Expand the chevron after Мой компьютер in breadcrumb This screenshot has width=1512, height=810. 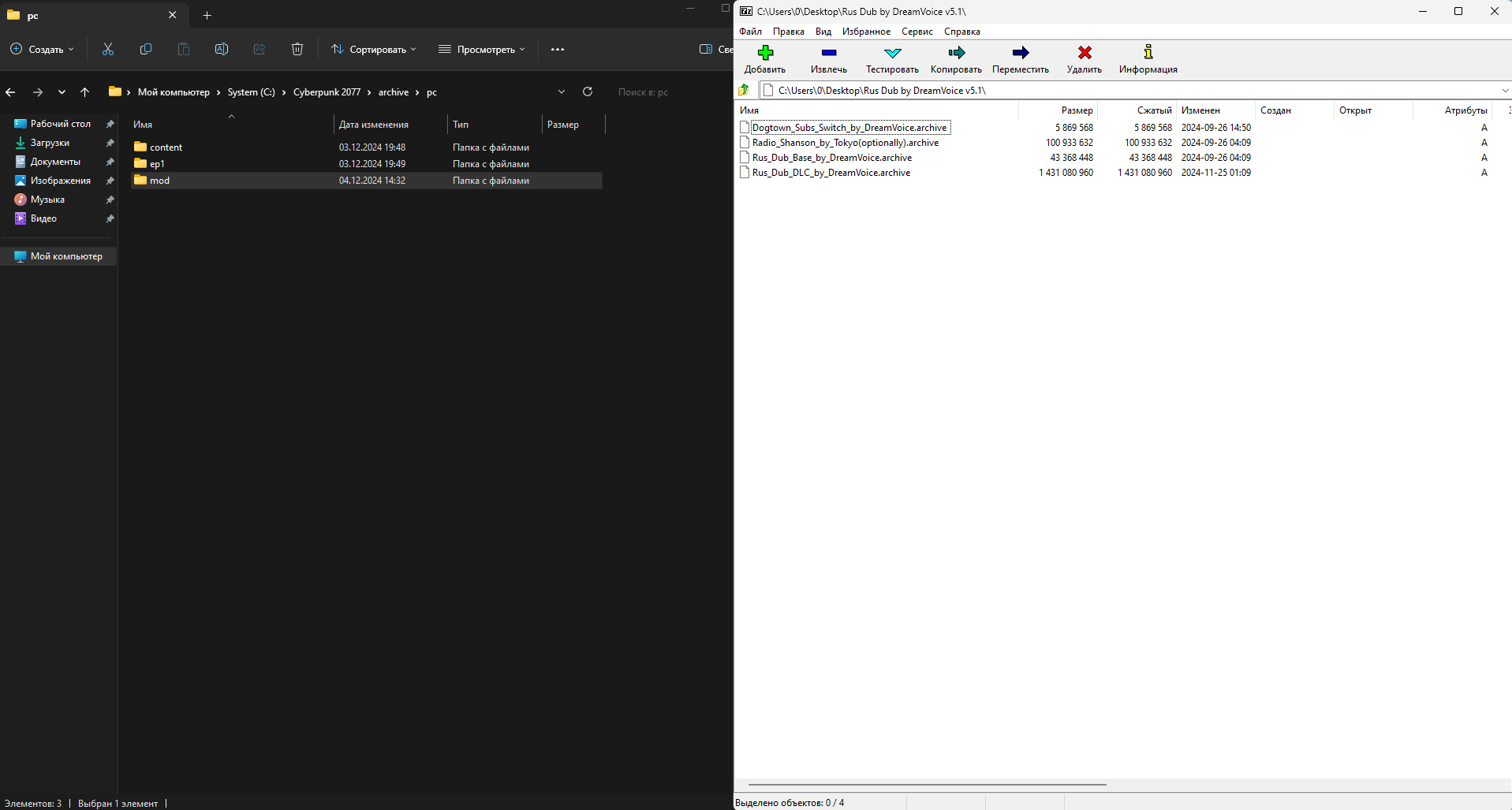pos(218,92)
